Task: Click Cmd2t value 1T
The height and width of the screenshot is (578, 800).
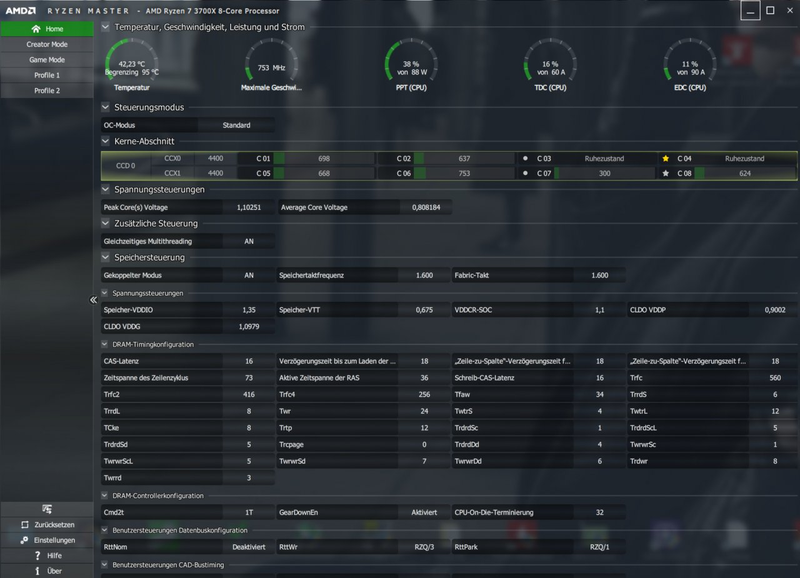Action: tap(248, 512)
